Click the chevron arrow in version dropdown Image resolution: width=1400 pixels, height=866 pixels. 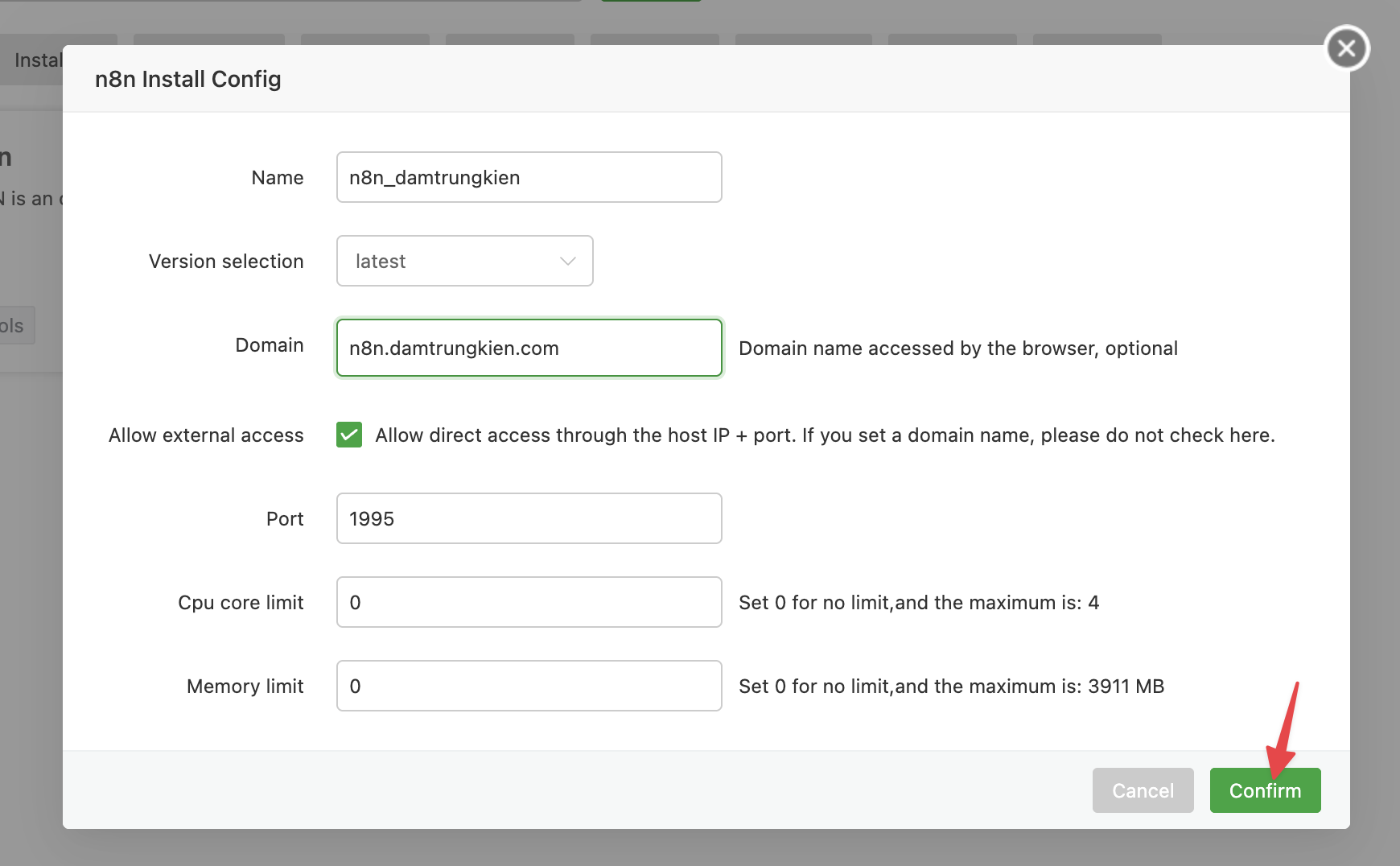click(568, 261)
